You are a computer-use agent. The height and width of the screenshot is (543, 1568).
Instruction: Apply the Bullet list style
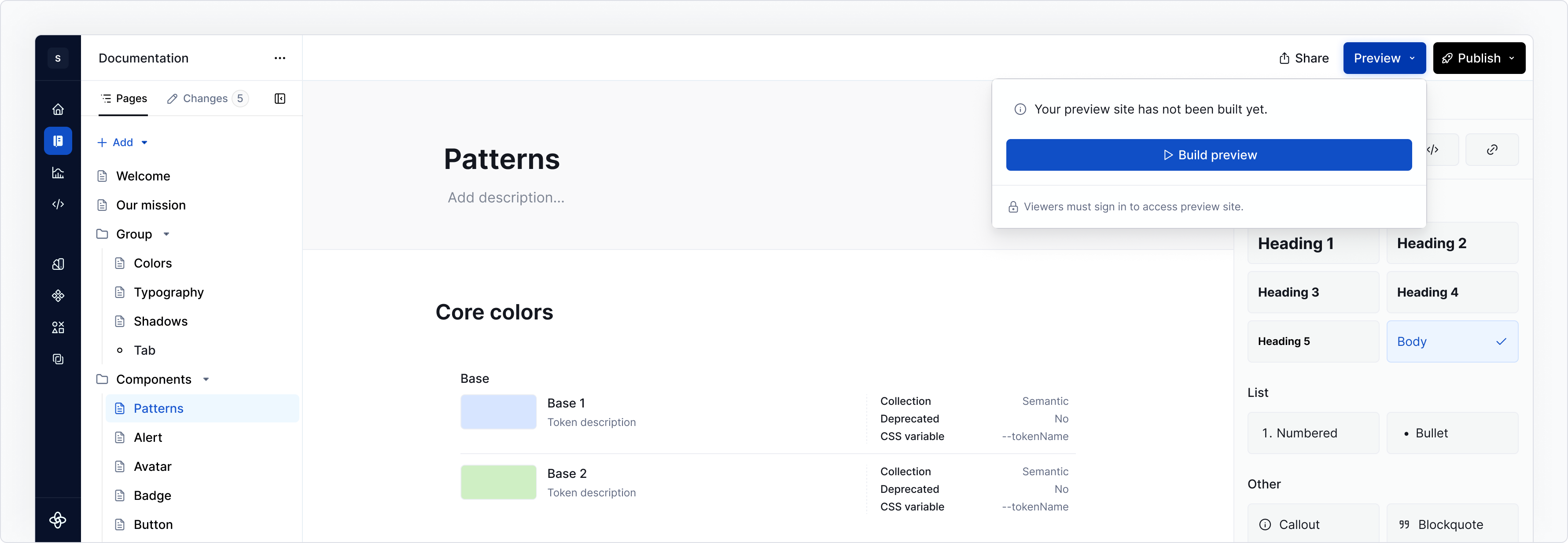coord(1452,433)
